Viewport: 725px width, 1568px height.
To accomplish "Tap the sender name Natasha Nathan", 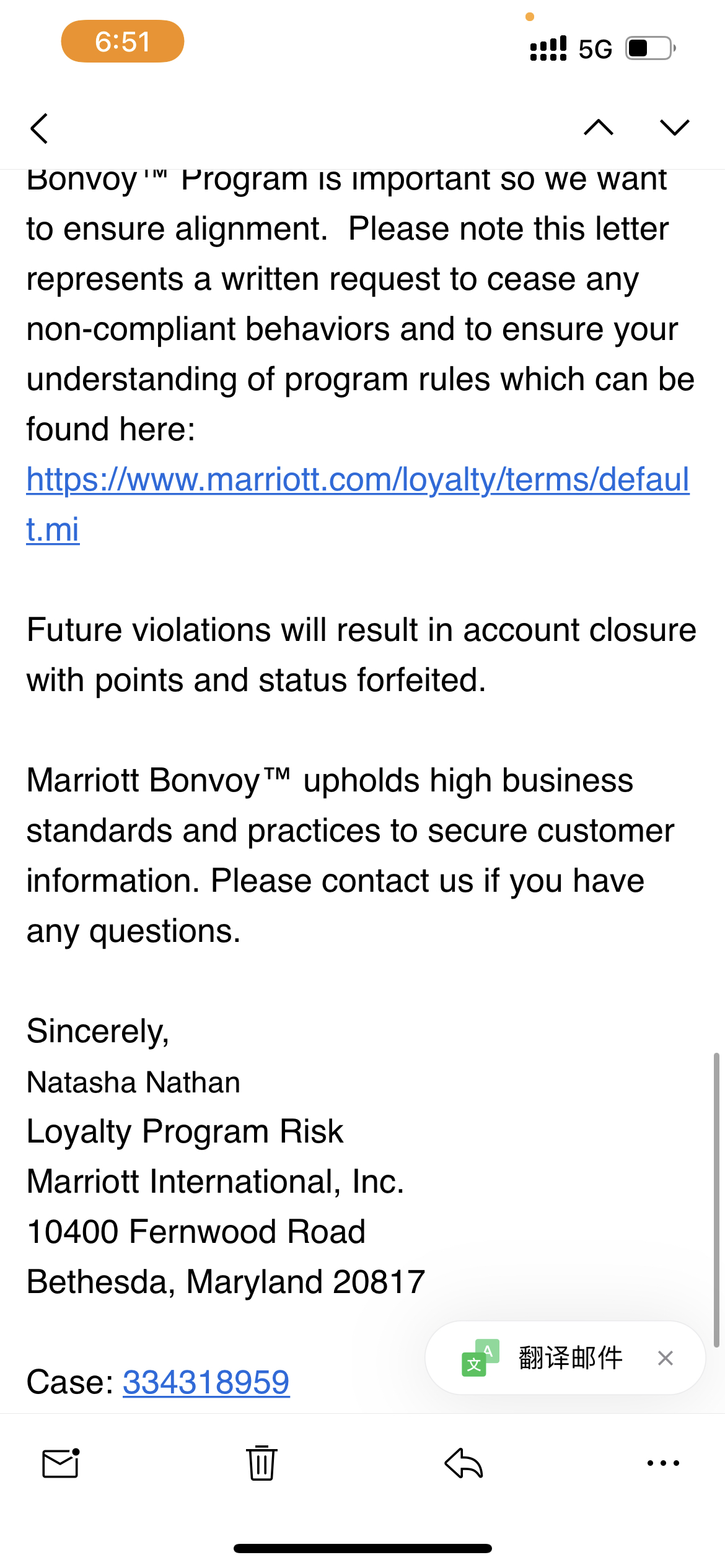I will [x=133, y=1082].
